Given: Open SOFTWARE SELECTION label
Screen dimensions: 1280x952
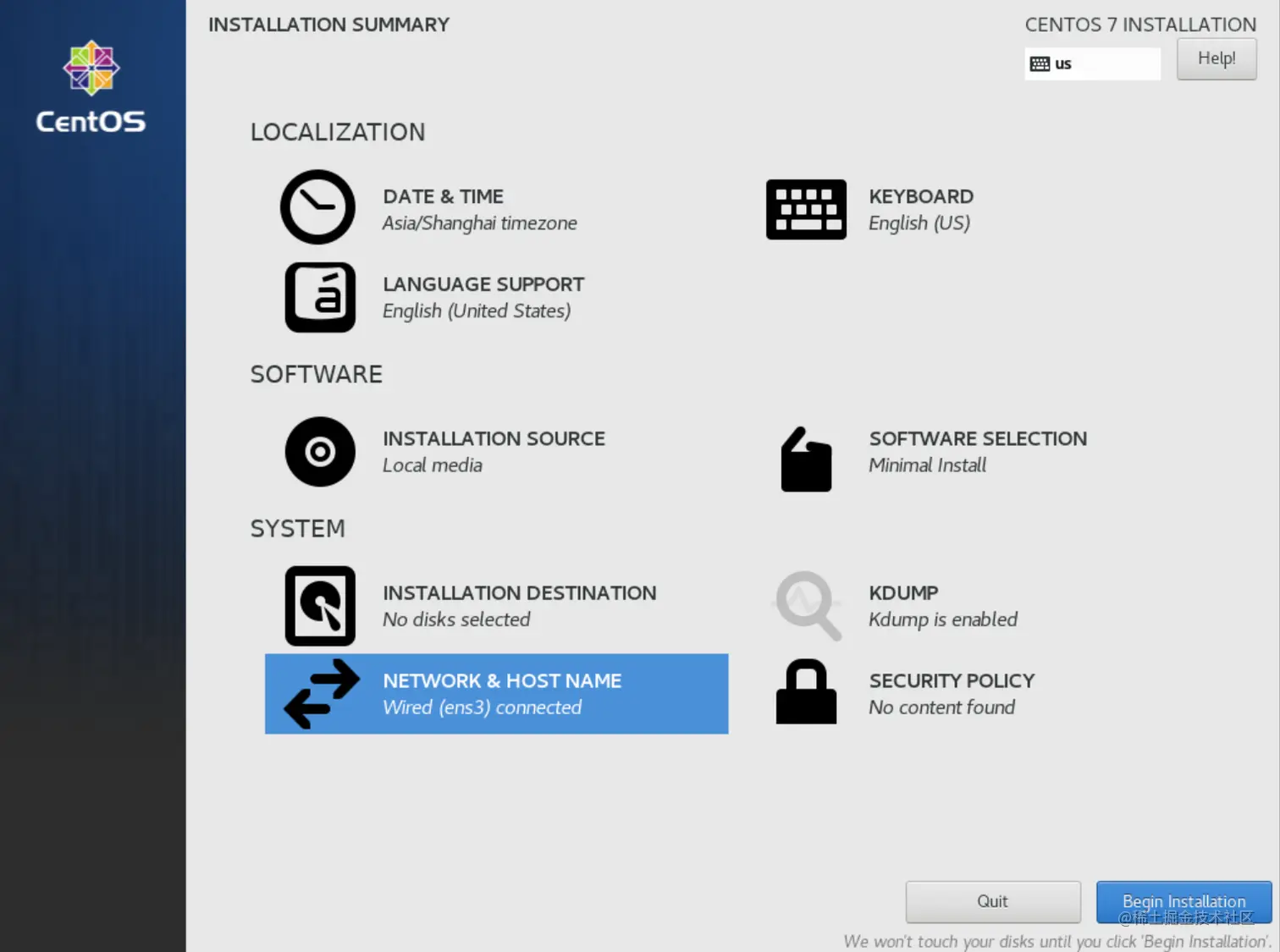Looking at the screenshot, I should tap(978, 438).
